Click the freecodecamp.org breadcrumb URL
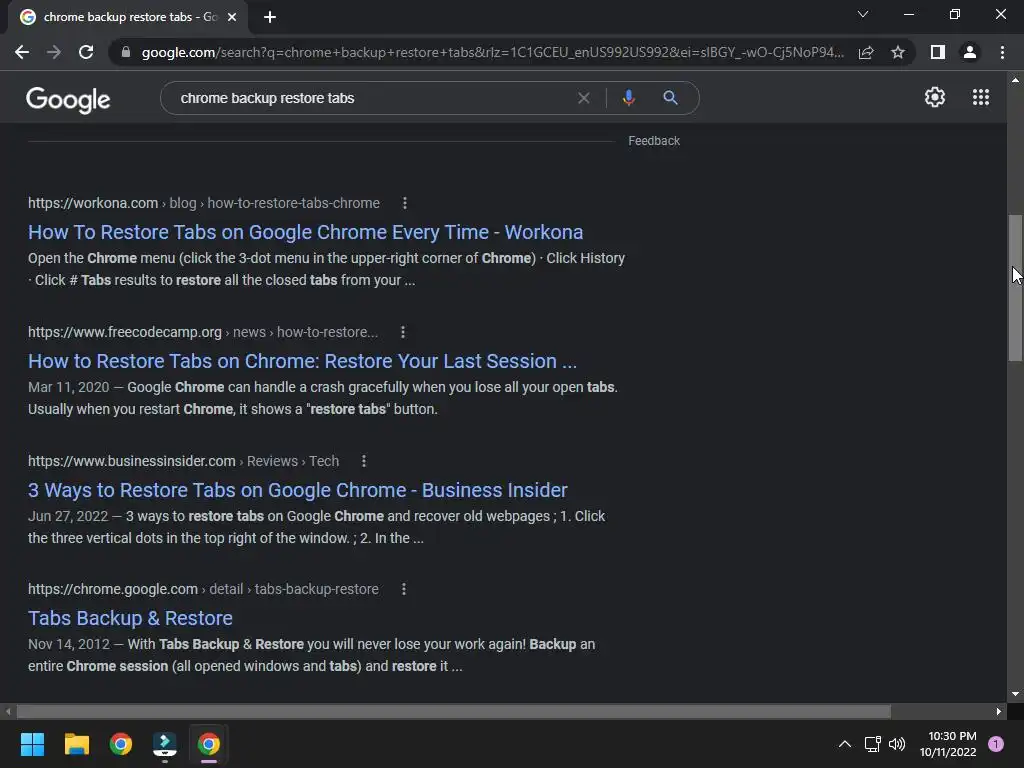Image resolution: width=1024 pixels, height=768 pixels. (203, 332)
